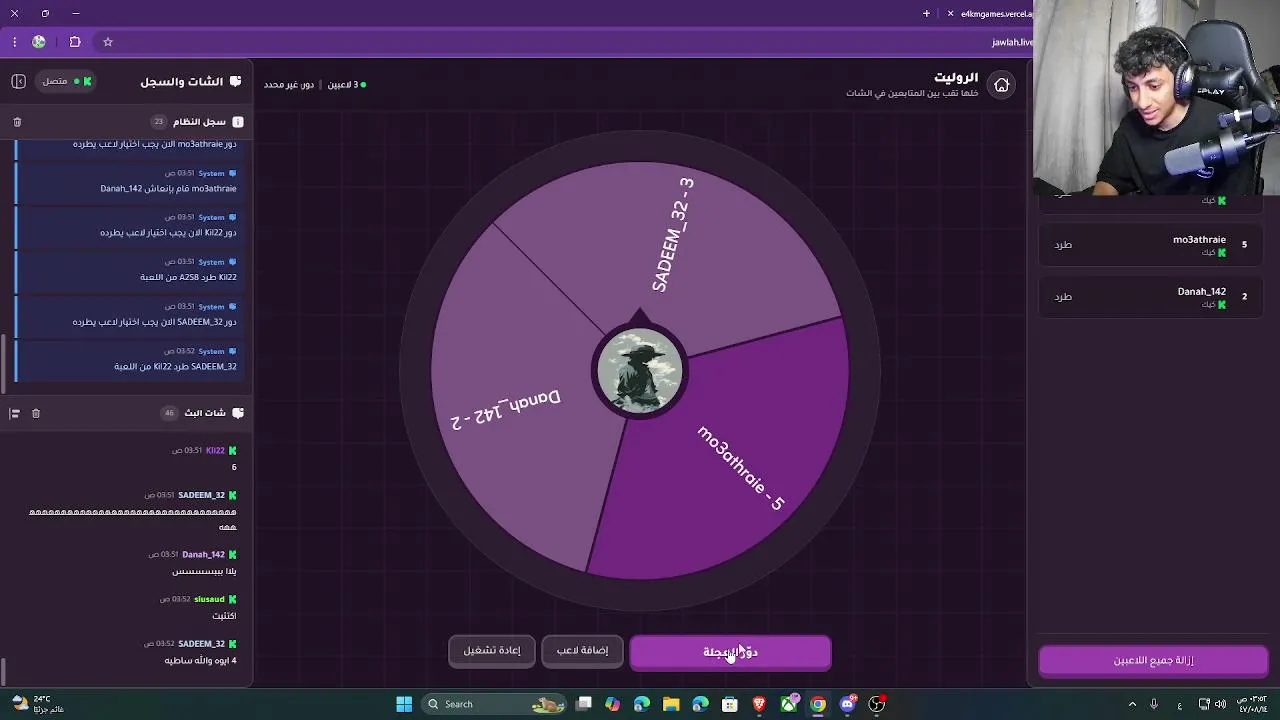Click the microphone tray icon
This screenshot has height=720, width=1280.
(x=1154, y=704)
